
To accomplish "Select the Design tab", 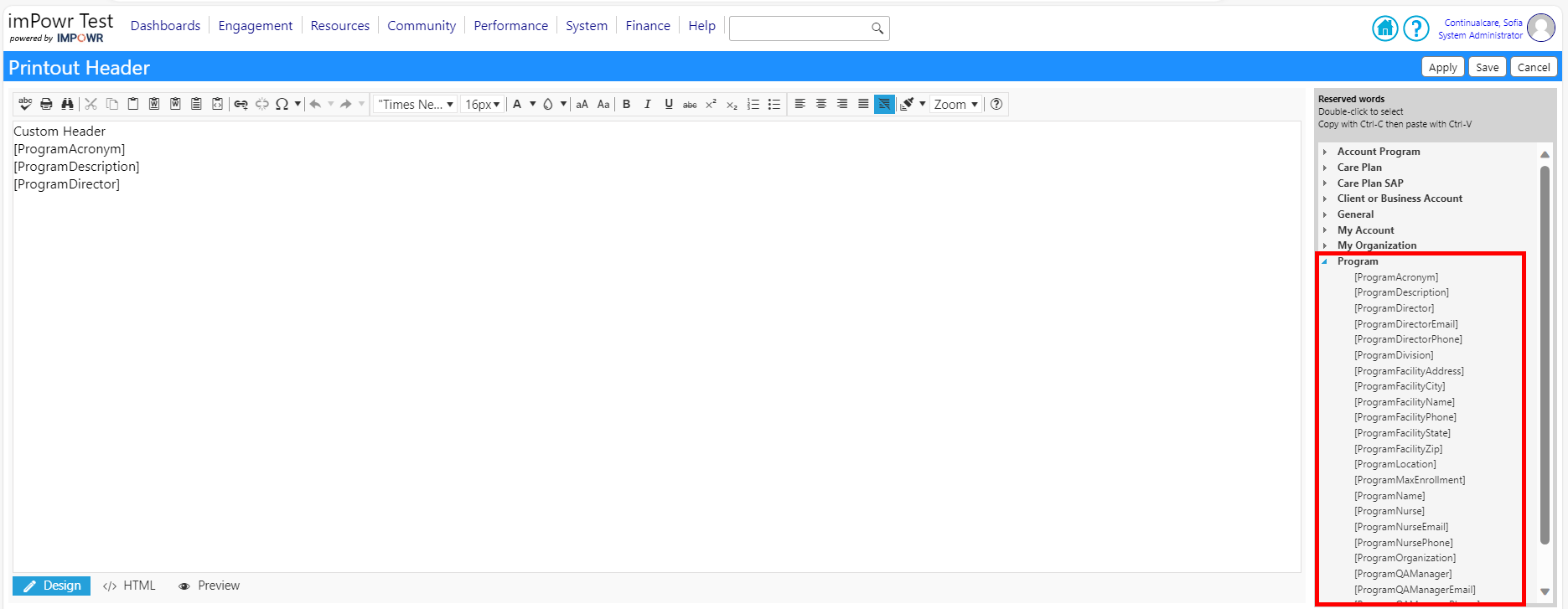I will [52, 586].
